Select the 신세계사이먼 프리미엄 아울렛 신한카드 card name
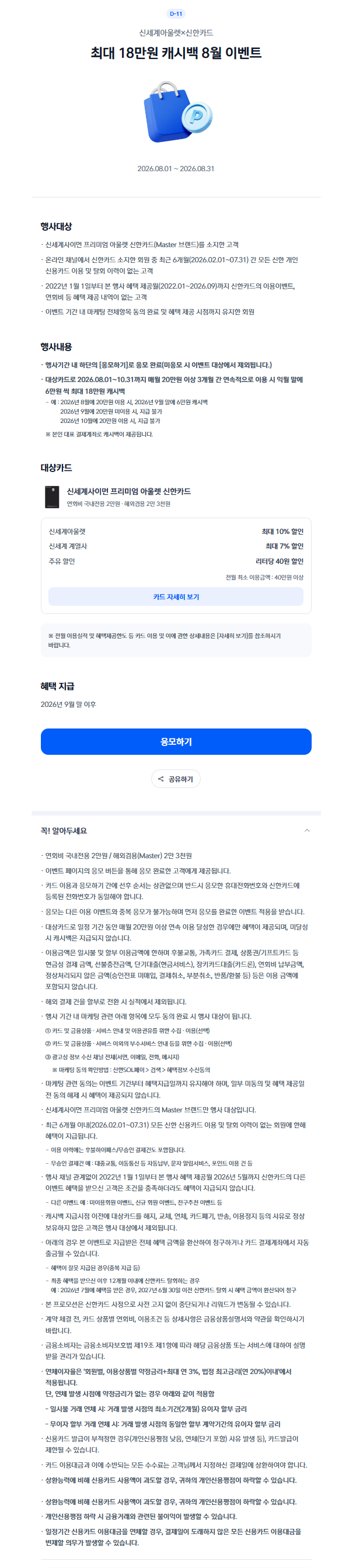Image resolution: width=363 pixels, height=1568 pixels. [129, 491]
